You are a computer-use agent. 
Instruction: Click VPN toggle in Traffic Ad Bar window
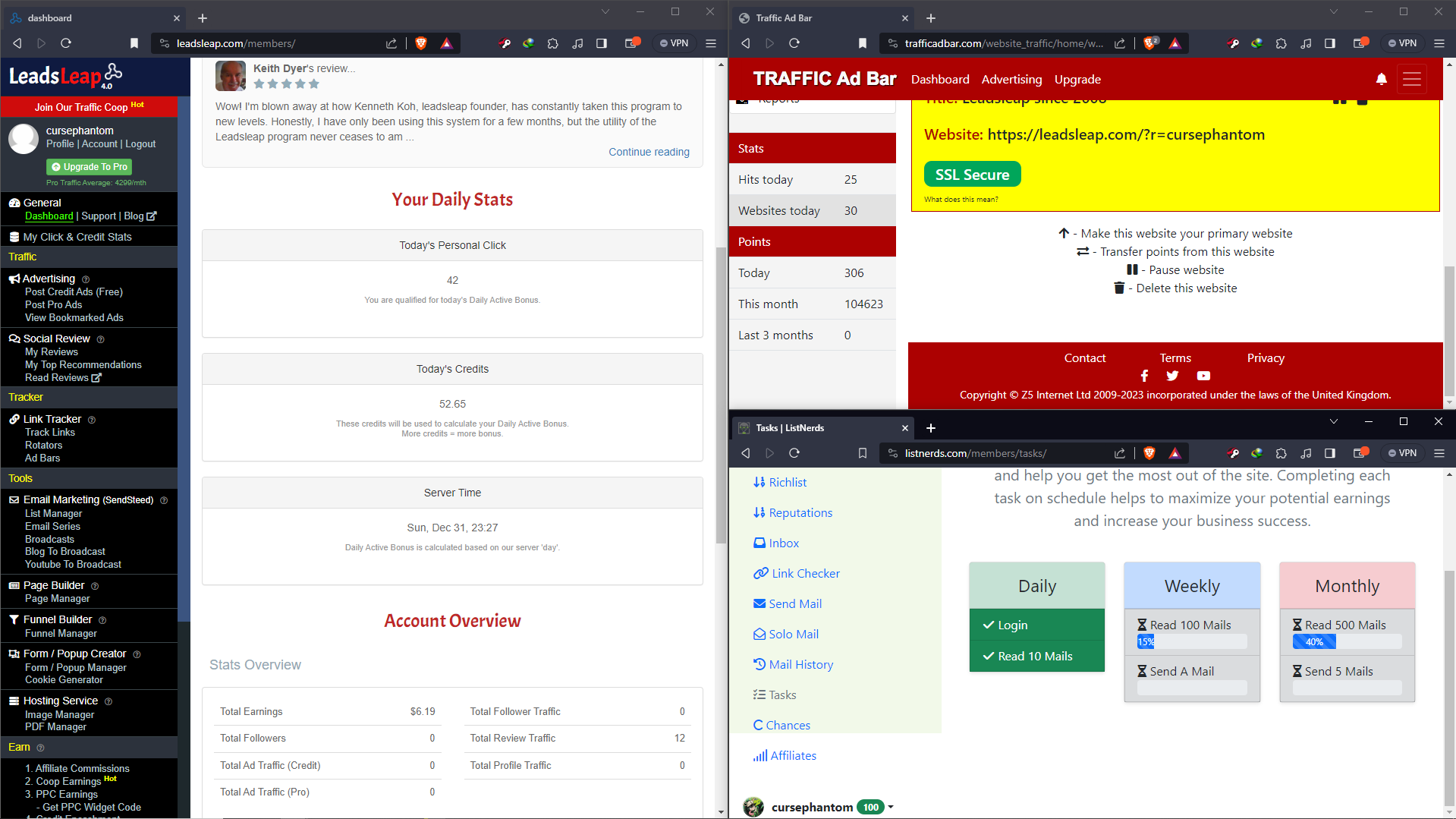tap(1402, 43)
